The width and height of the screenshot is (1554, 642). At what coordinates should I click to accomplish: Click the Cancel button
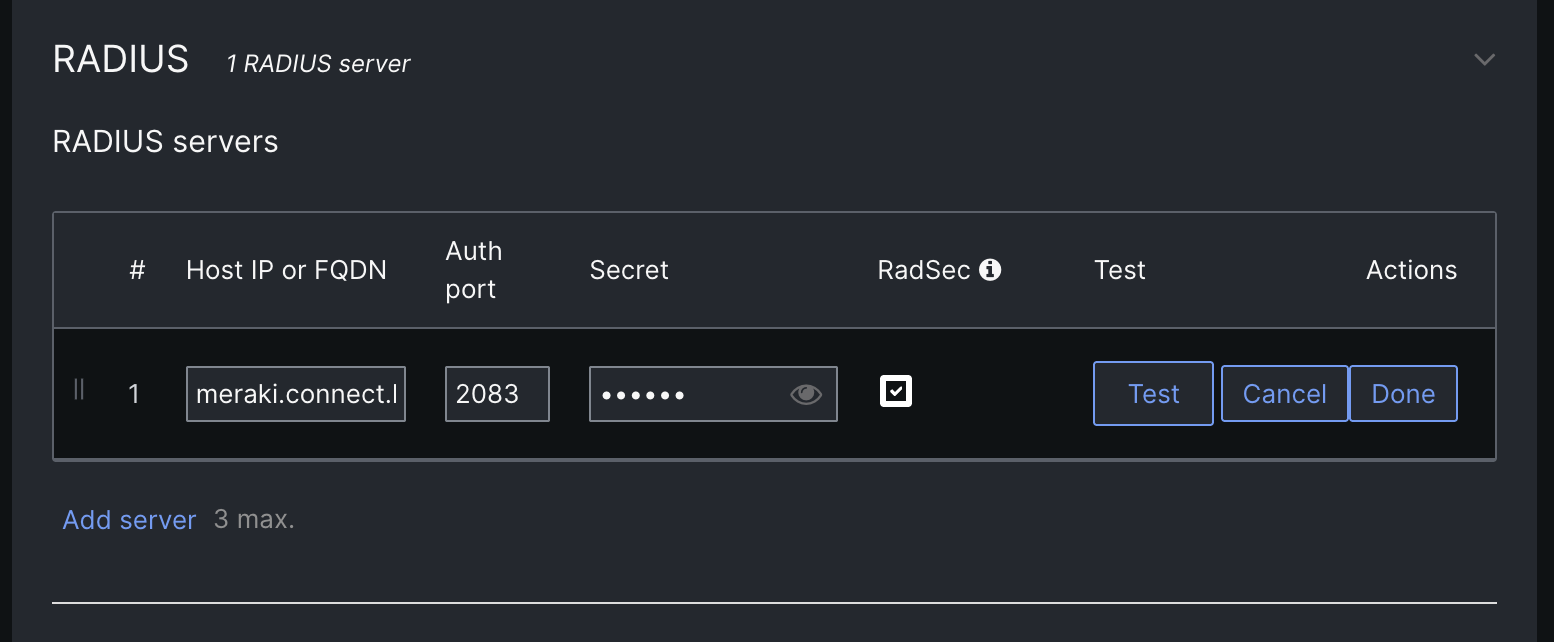click(1284, 394)
